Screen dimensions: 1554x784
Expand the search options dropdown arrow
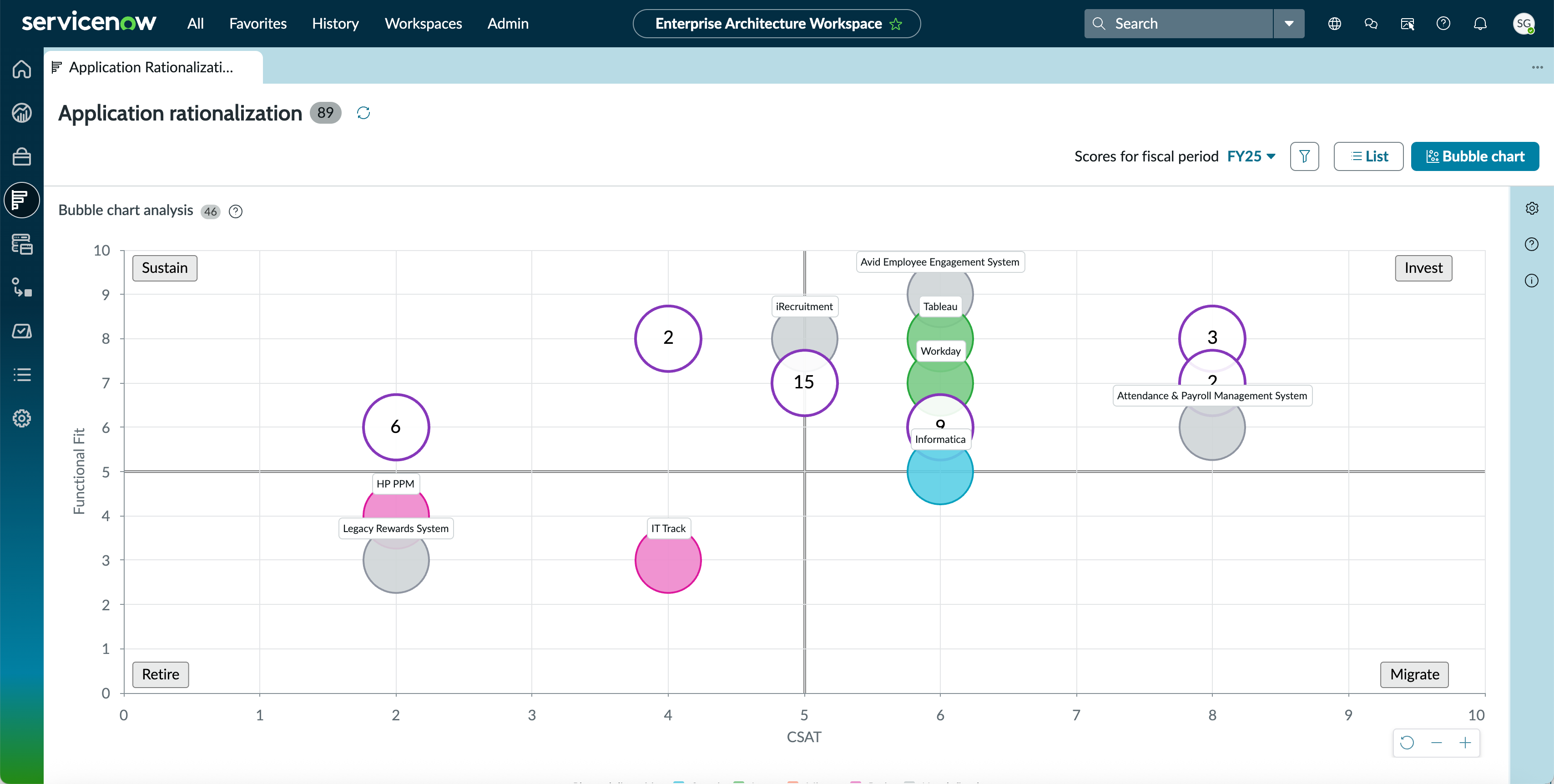[1289, 24]
